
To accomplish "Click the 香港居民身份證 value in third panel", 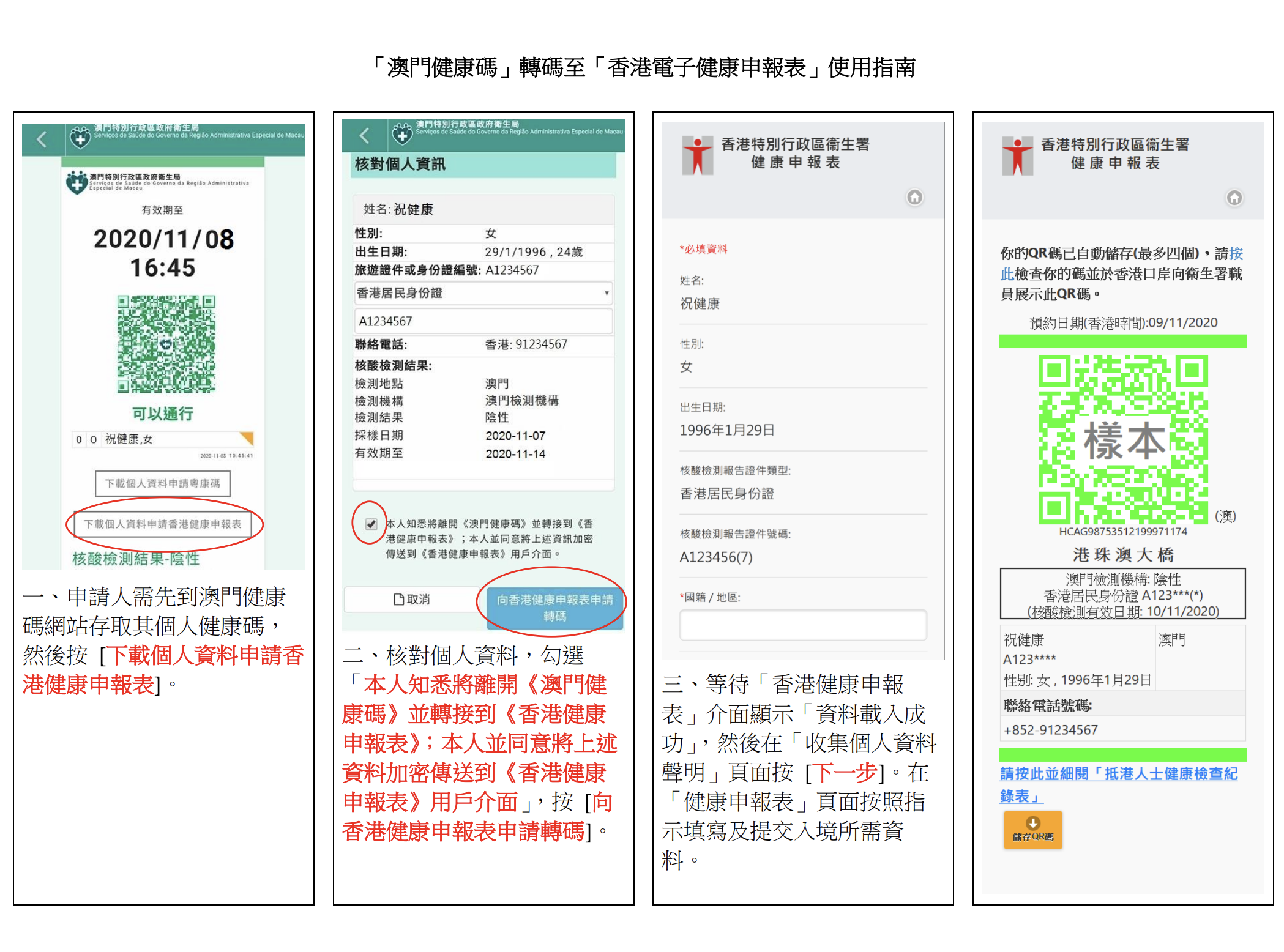I will (x=726, y=493).
